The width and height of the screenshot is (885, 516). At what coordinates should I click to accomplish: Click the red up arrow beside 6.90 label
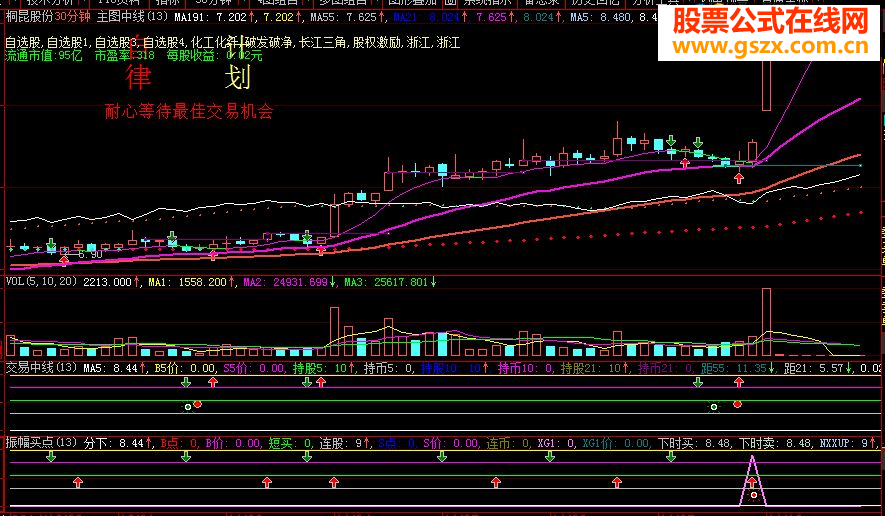pyautogui.click(x=64, y=260)
